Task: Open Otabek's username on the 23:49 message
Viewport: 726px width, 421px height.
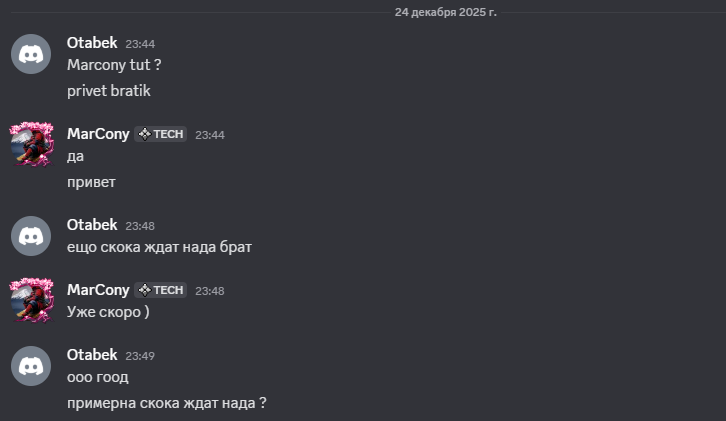Action: pyautogui.click(x=92, y=355)
